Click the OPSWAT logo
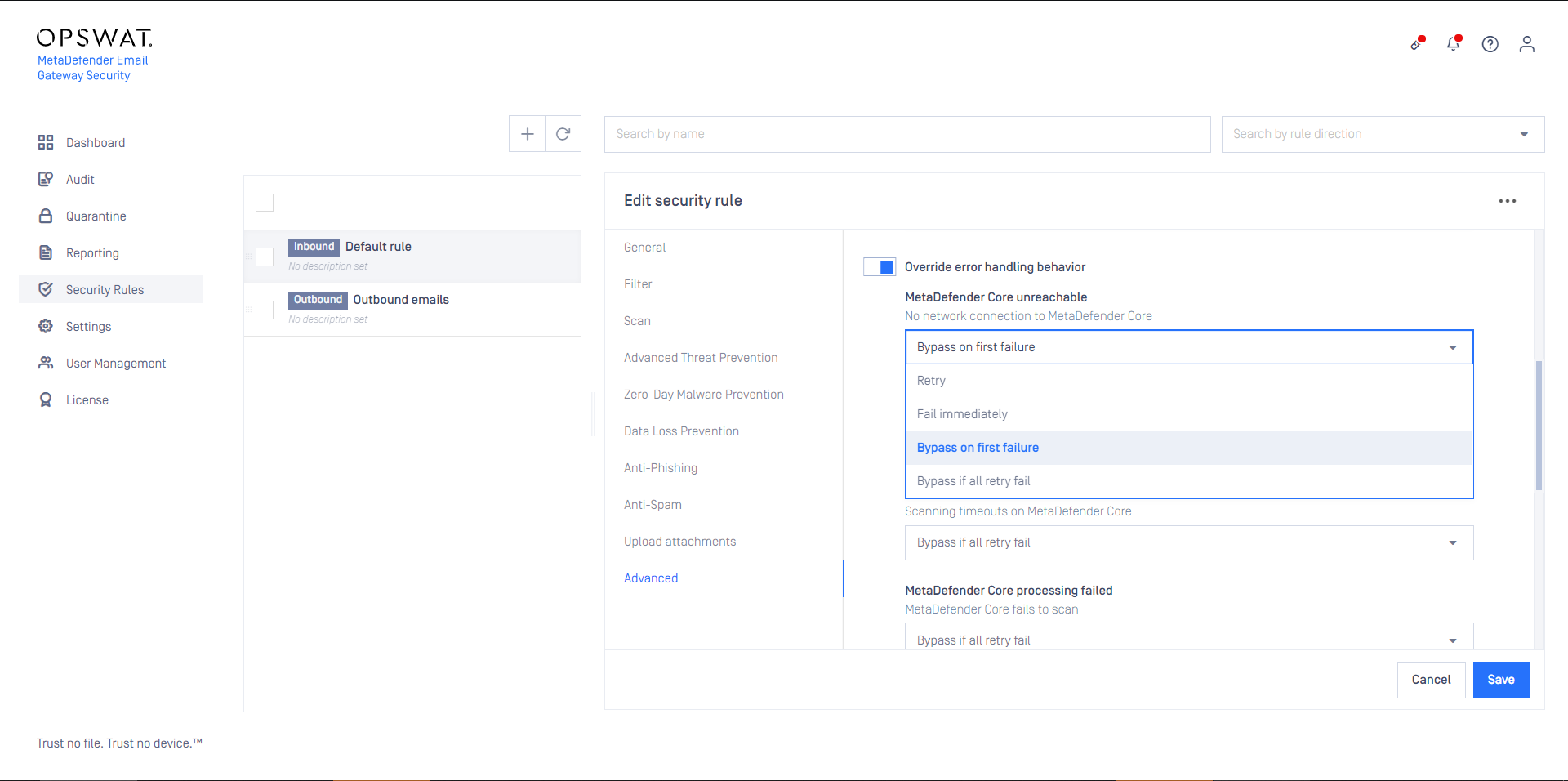Screen dimensions: 1568x781 tap(95, 38)
